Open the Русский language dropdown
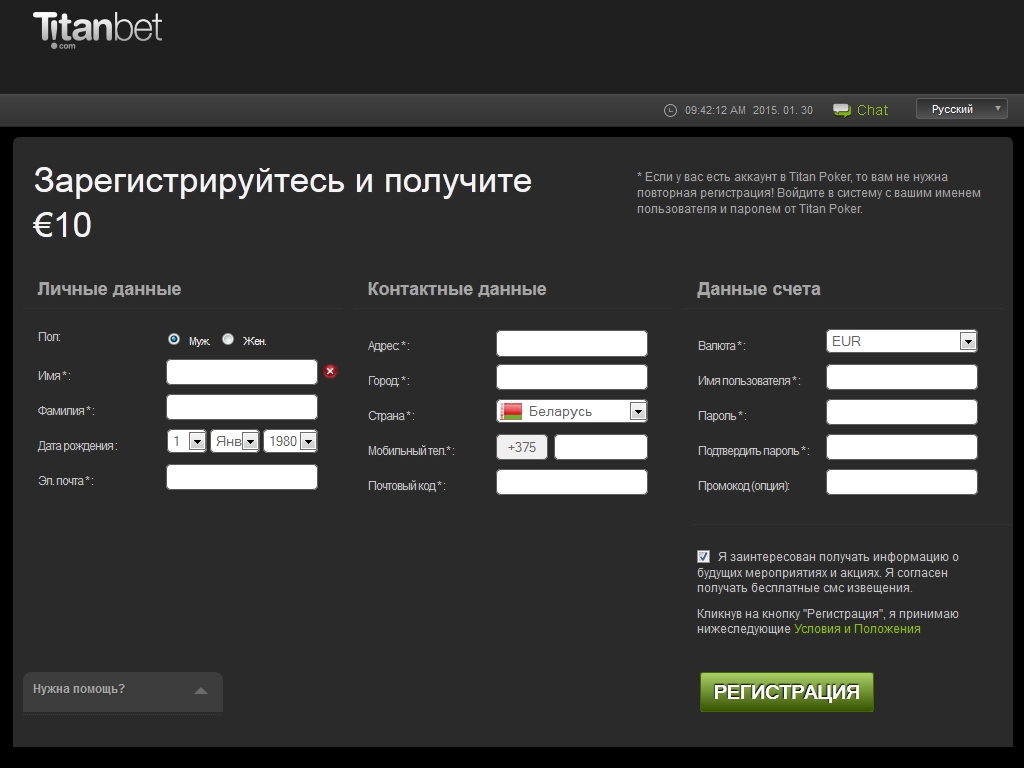1024x768 pixels. pyautogui.click(x=961, y=109)
